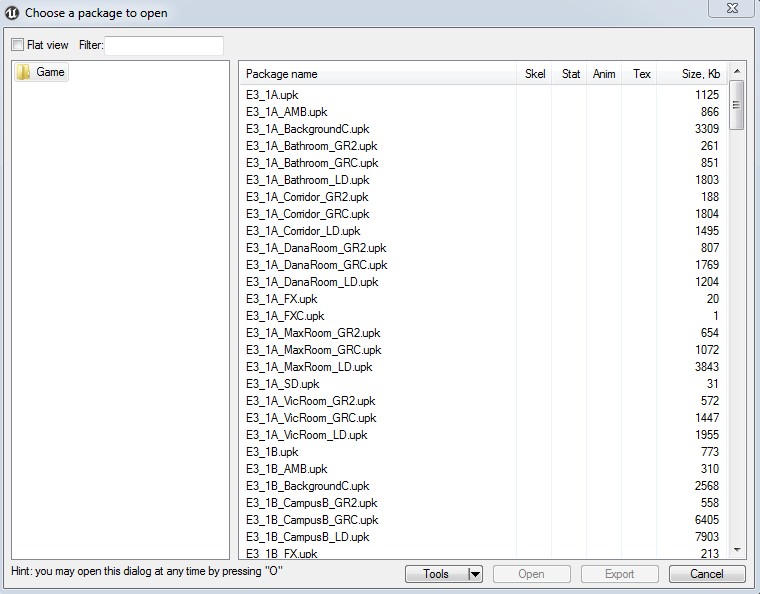
Task: Click the Game folder icon
Action: [23, 72]
